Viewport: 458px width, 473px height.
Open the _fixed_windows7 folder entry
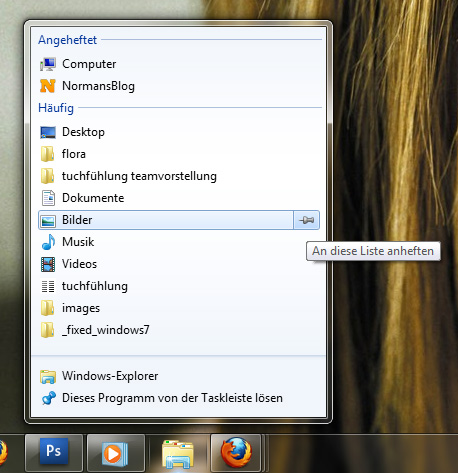pos(179,330)
